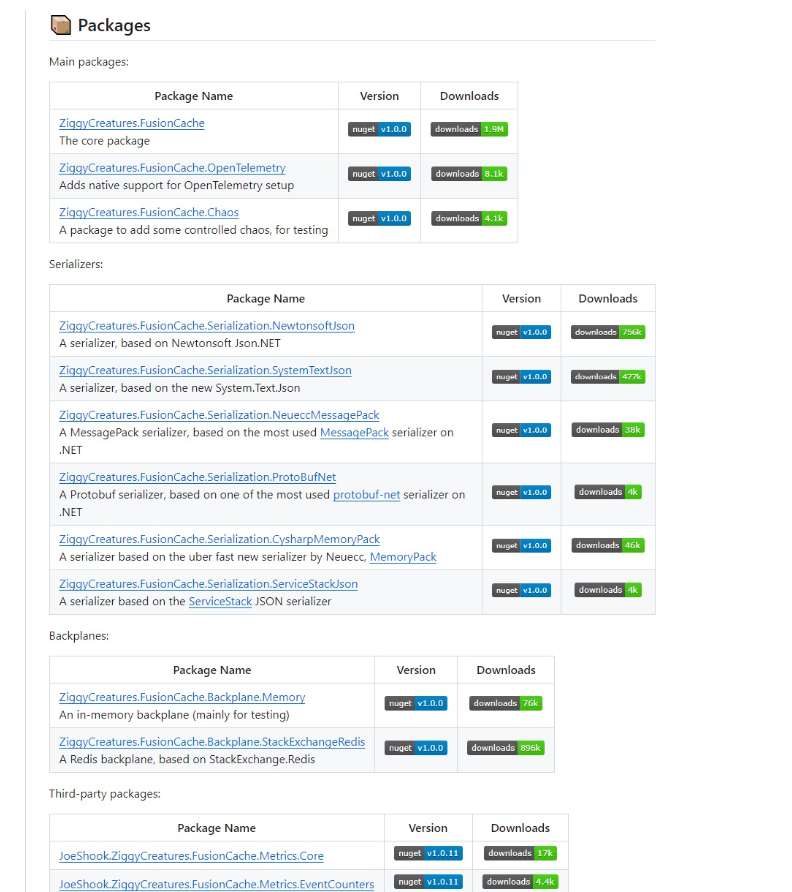
Task: Click nuget v1.0.11 badge for Metrics.Core
Action: 428,853
